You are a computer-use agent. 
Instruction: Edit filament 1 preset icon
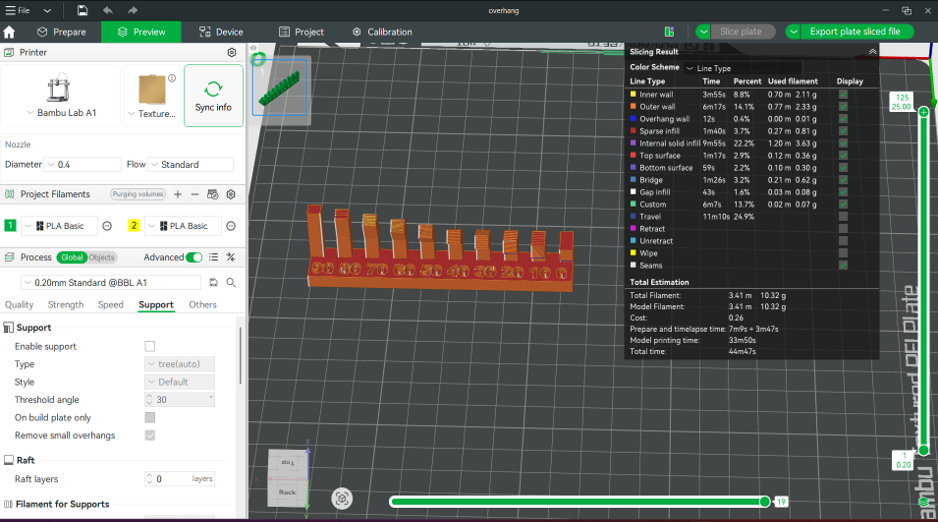point(107,226)
